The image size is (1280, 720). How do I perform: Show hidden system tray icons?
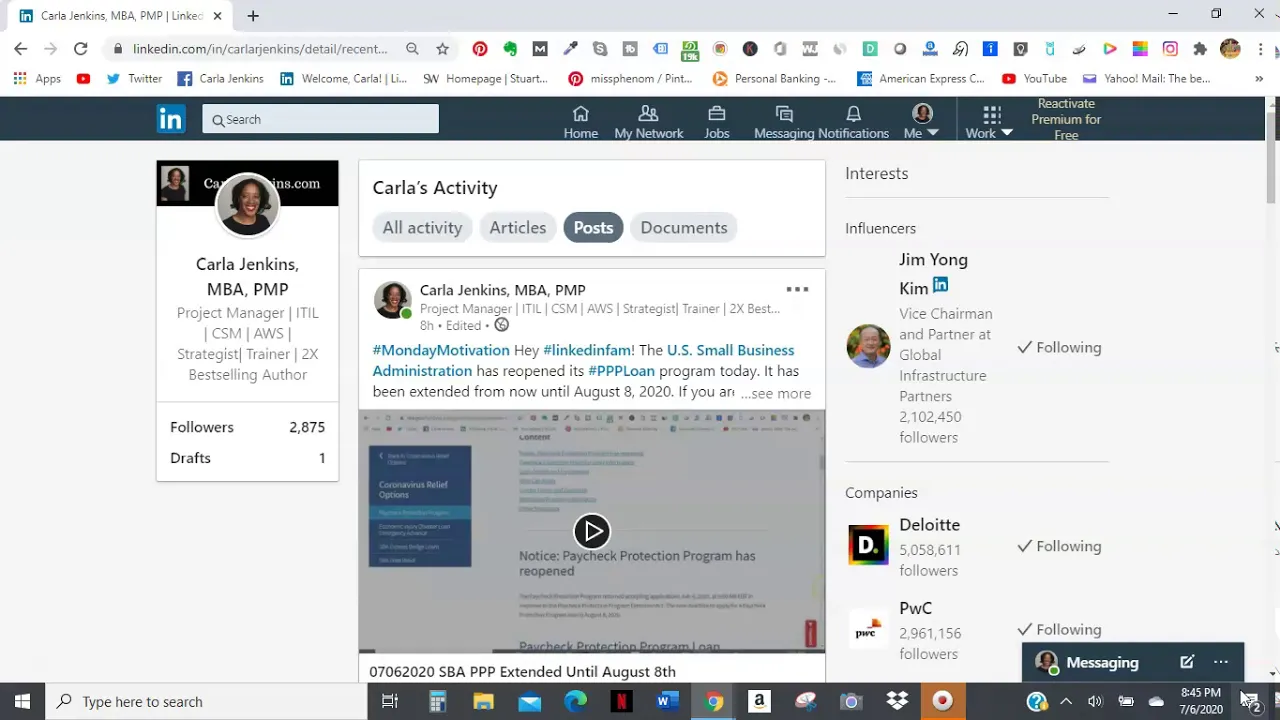(x=1066, y=701)
